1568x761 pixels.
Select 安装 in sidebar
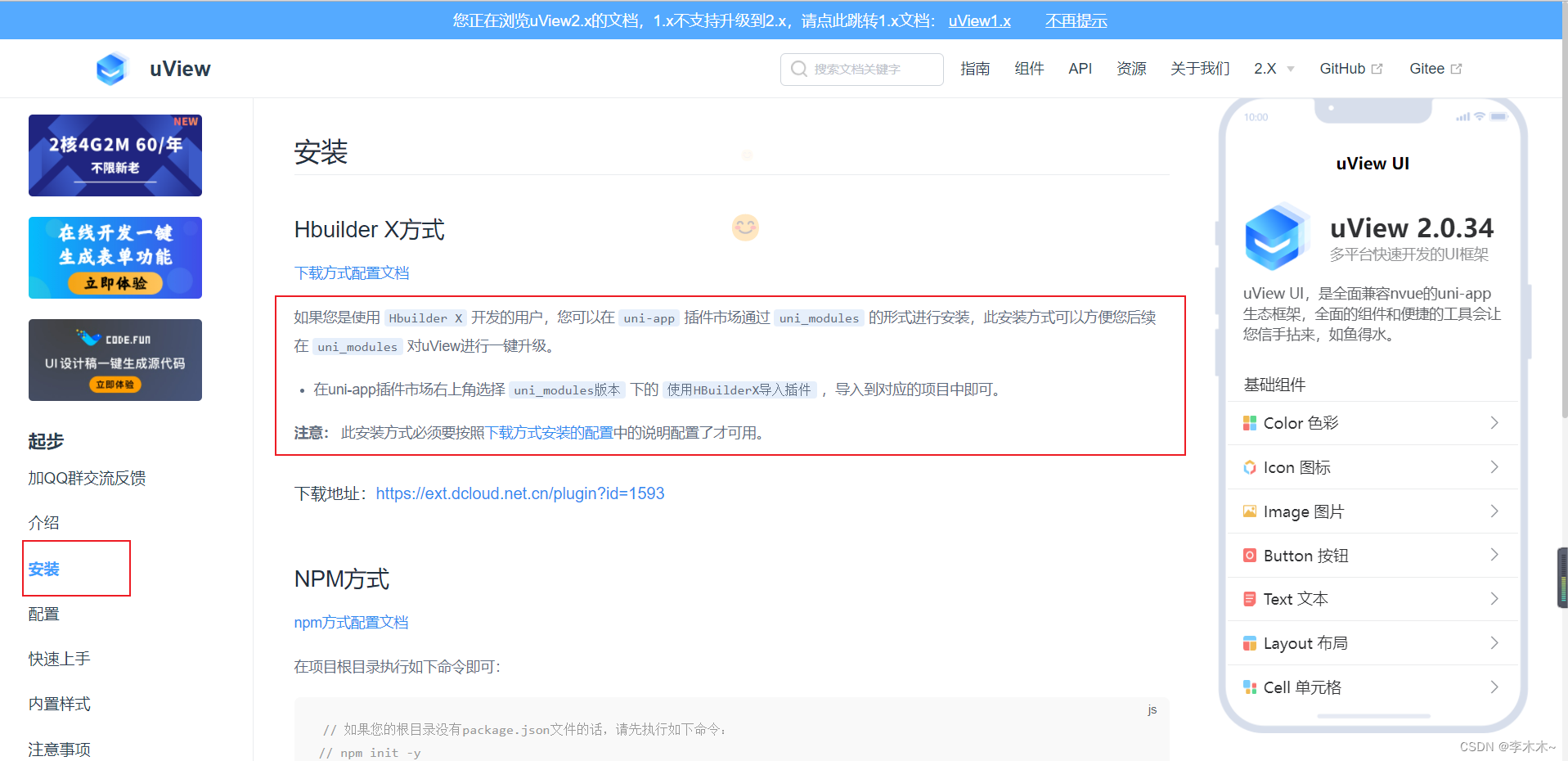click(x=43, y=569)
